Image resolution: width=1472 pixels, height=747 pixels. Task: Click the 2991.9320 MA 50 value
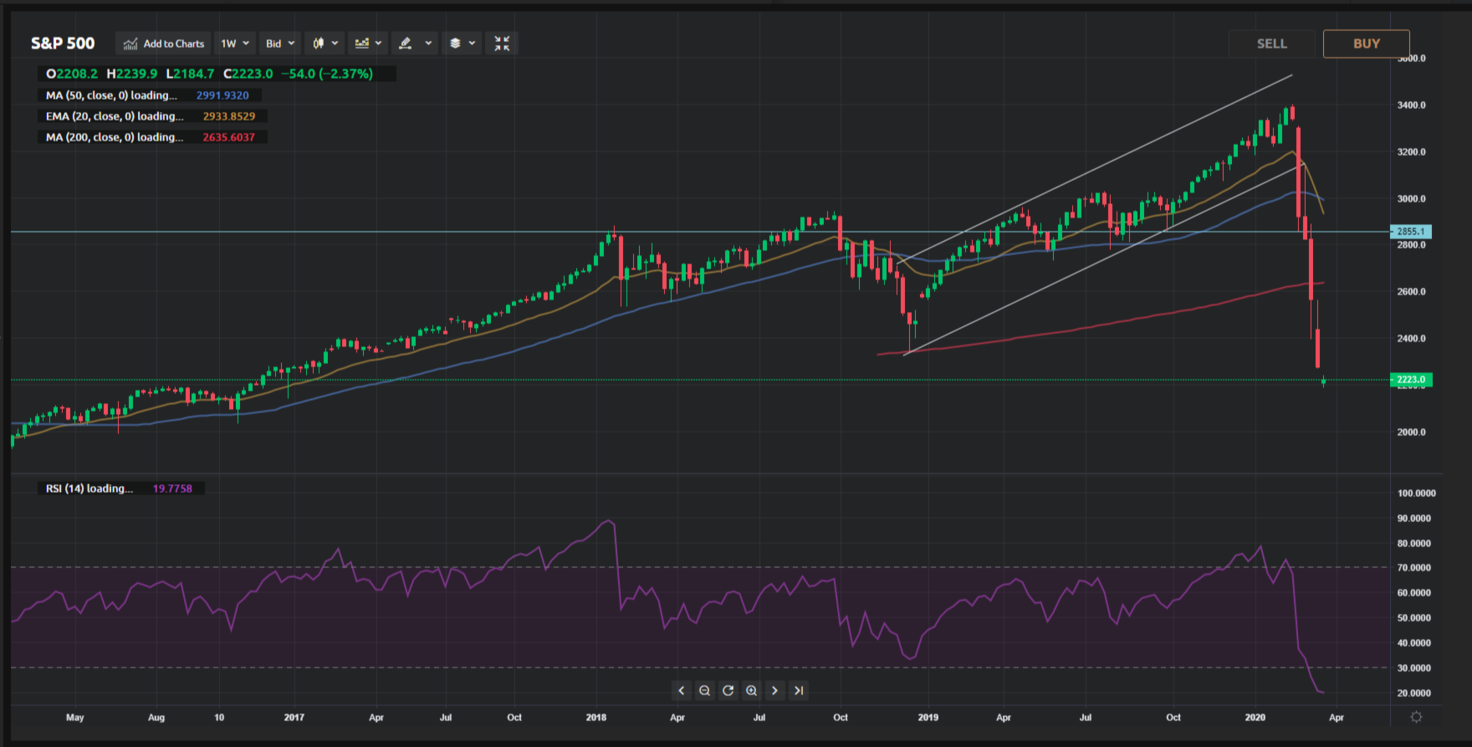225,96
